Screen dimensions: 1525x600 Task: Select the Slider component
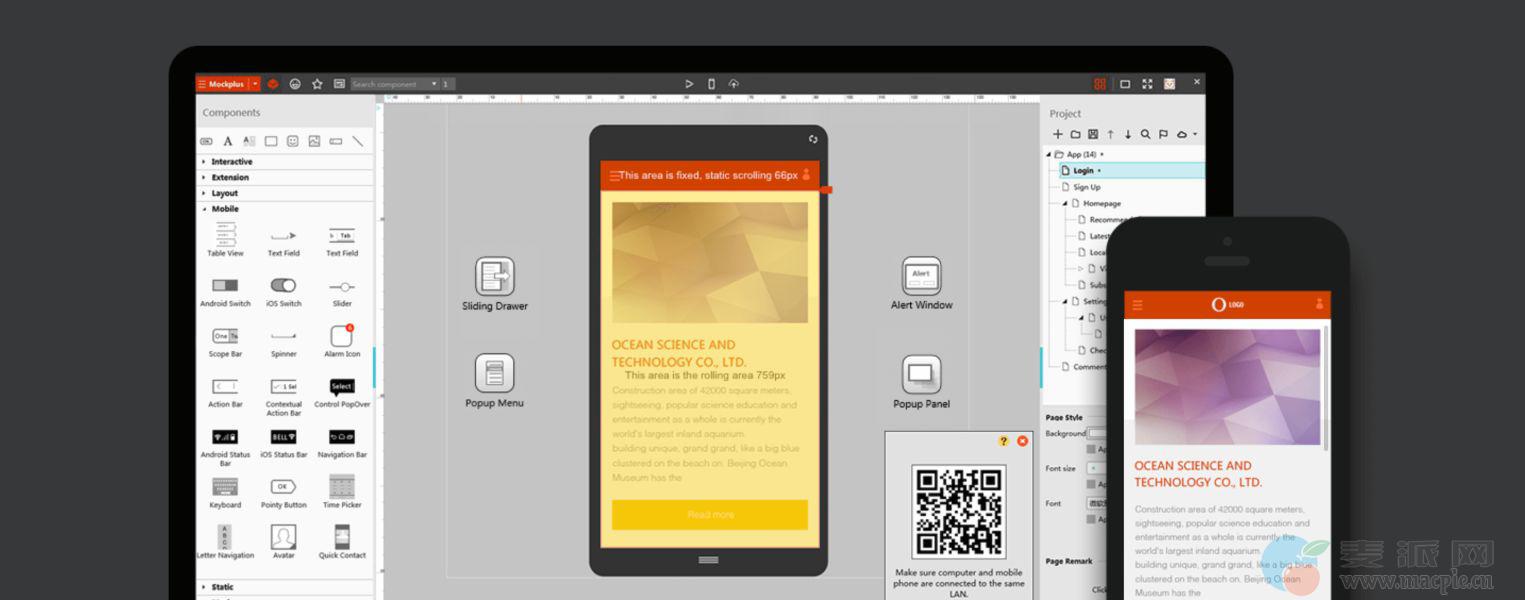pos(341,286)
